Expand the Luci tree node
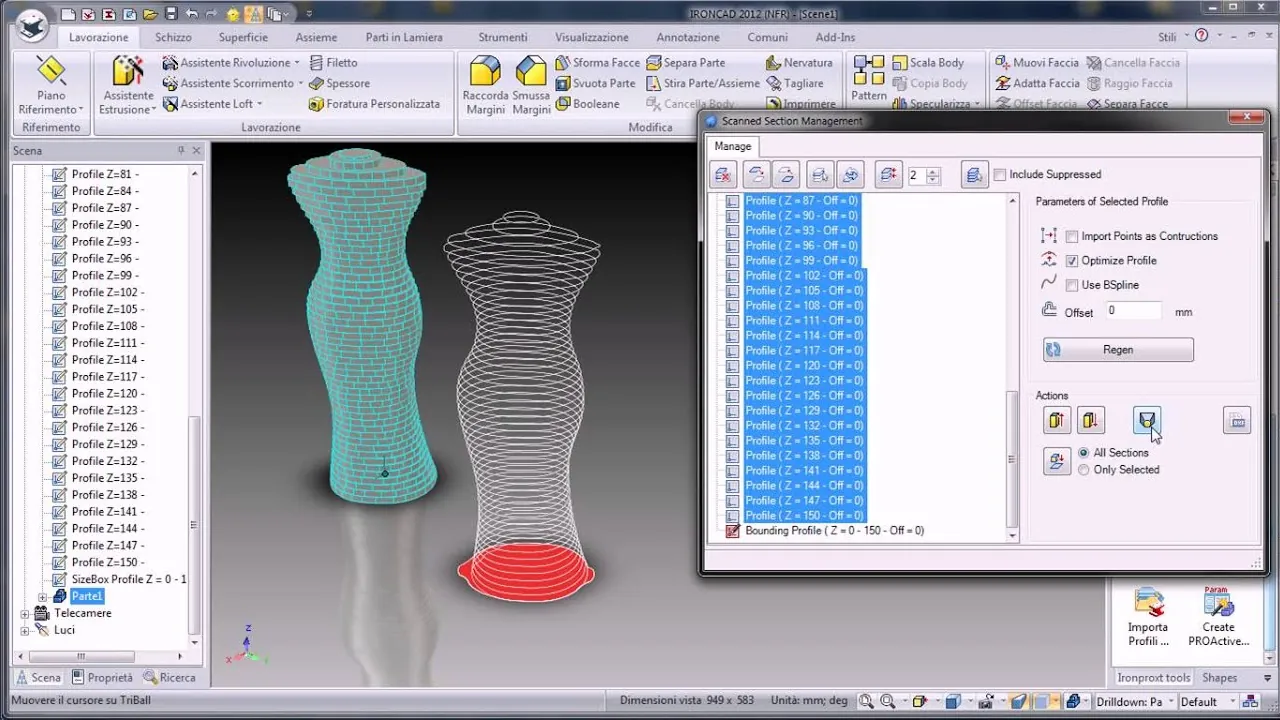1280x720 pixels. 25,631
